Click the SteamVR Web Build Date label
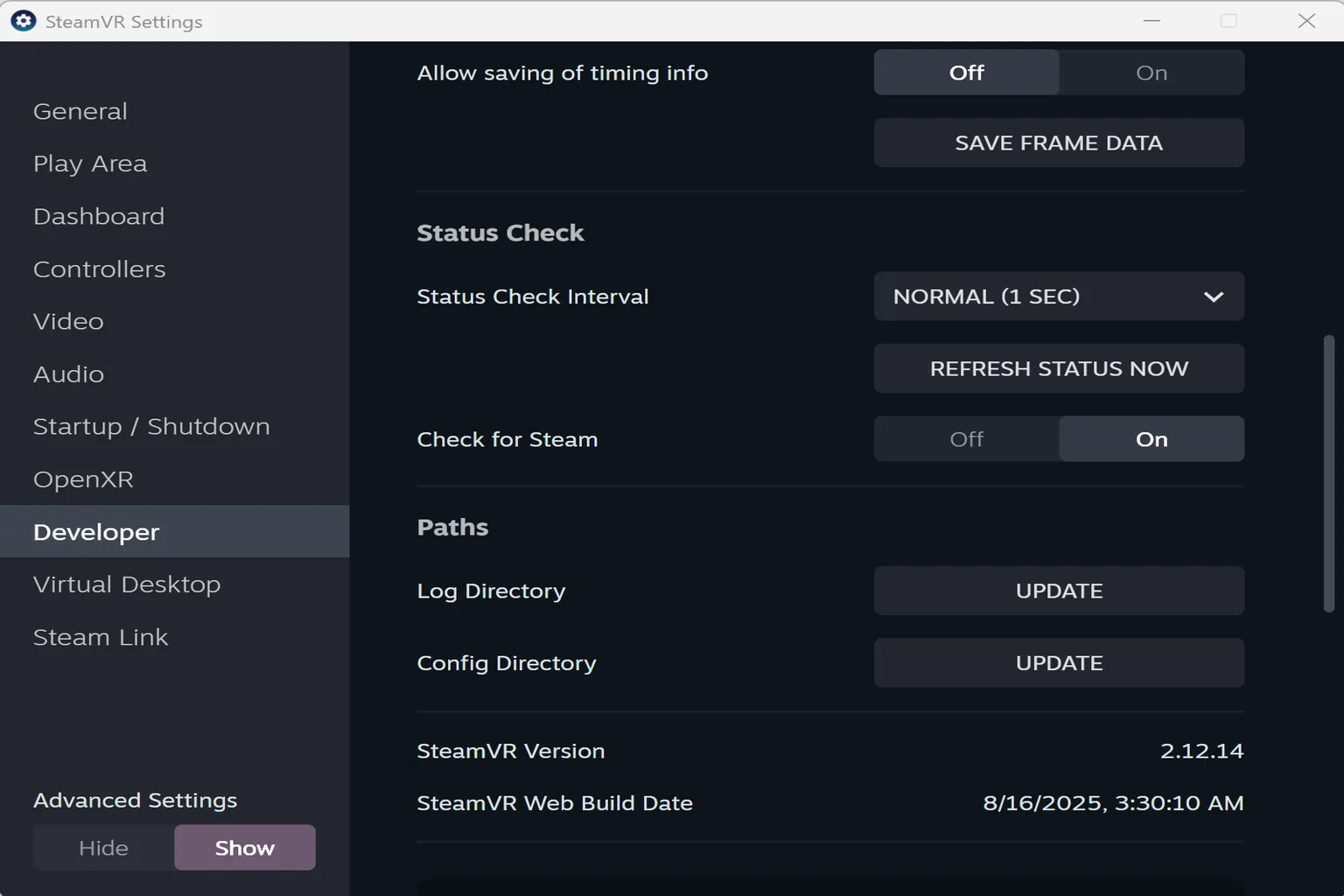 click(x=555, y=803)
